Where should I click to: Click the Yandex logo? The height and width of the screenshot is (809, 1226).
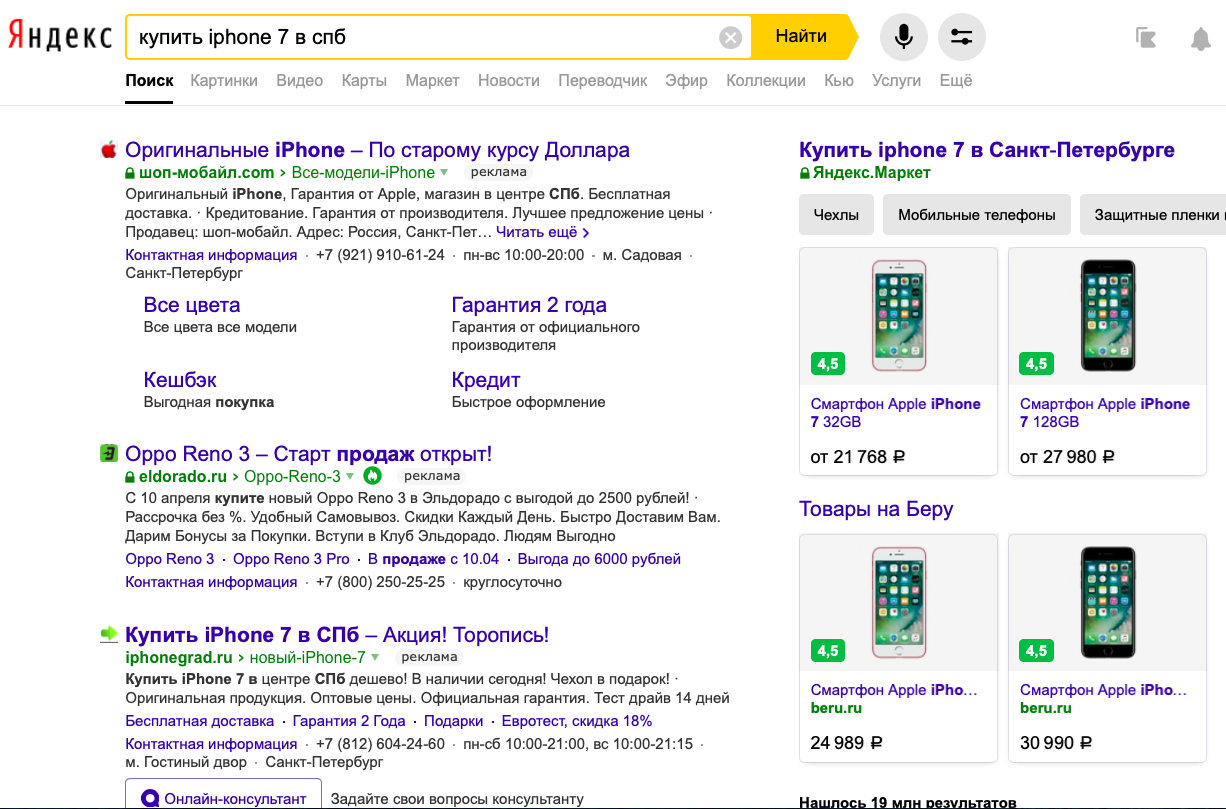click(60, 37)
